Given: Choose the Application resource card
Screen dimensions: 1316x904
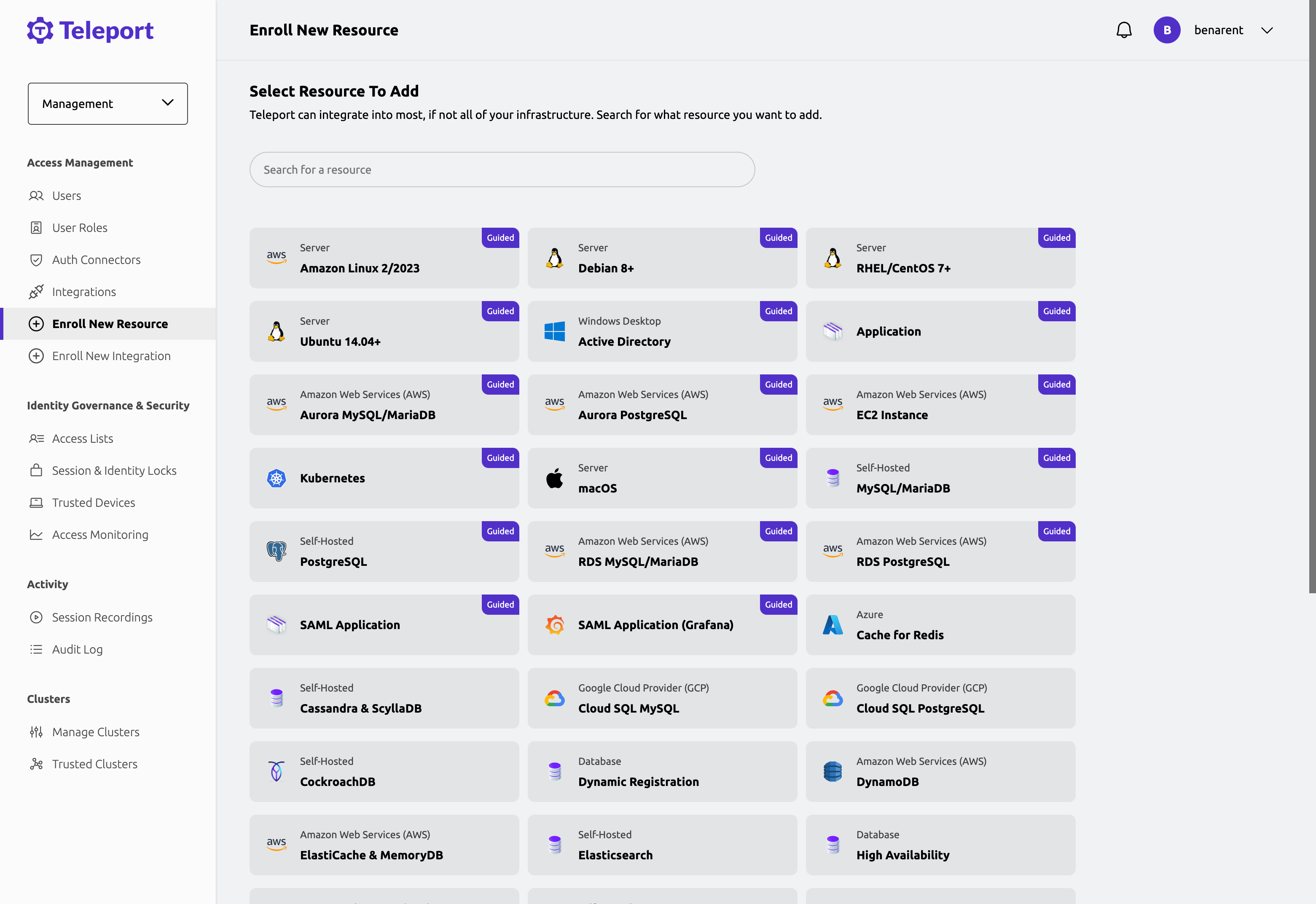Looking at the screenshot, I should [940, 331].
